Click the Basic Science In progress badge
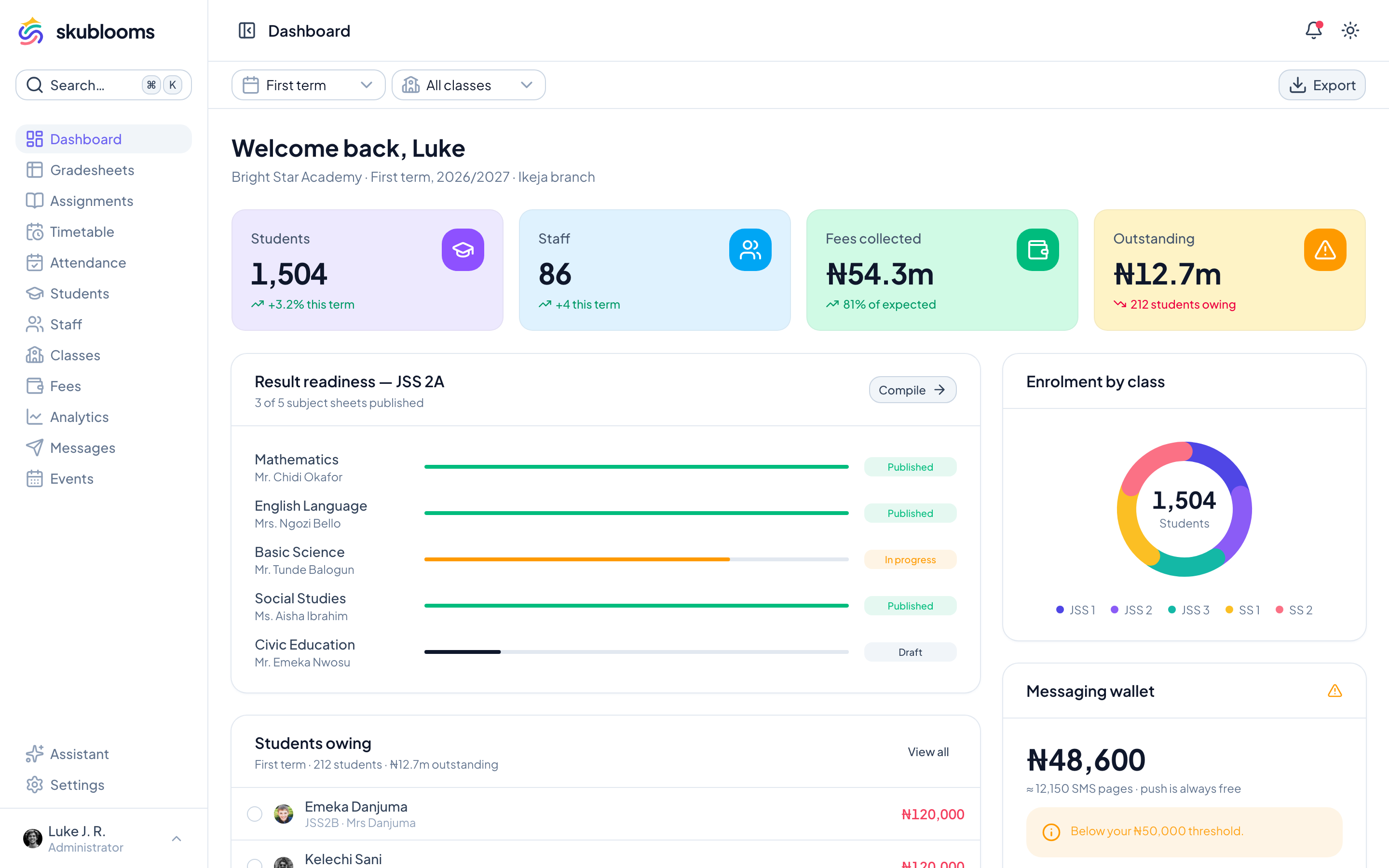This screenshot has width=1389, height=868. click(910, 559)
